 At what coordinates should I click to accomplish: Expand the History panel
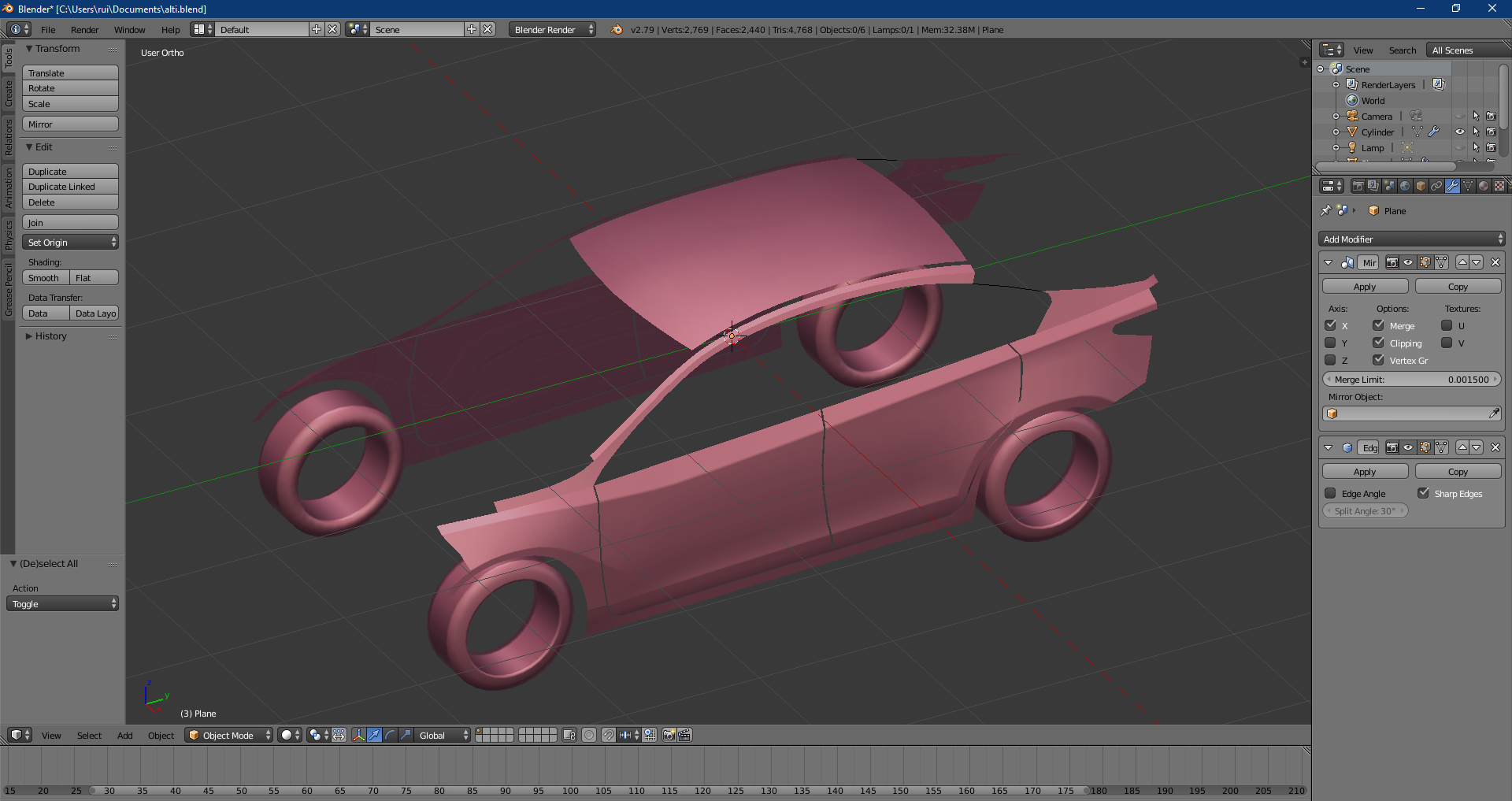pos(50,336)
